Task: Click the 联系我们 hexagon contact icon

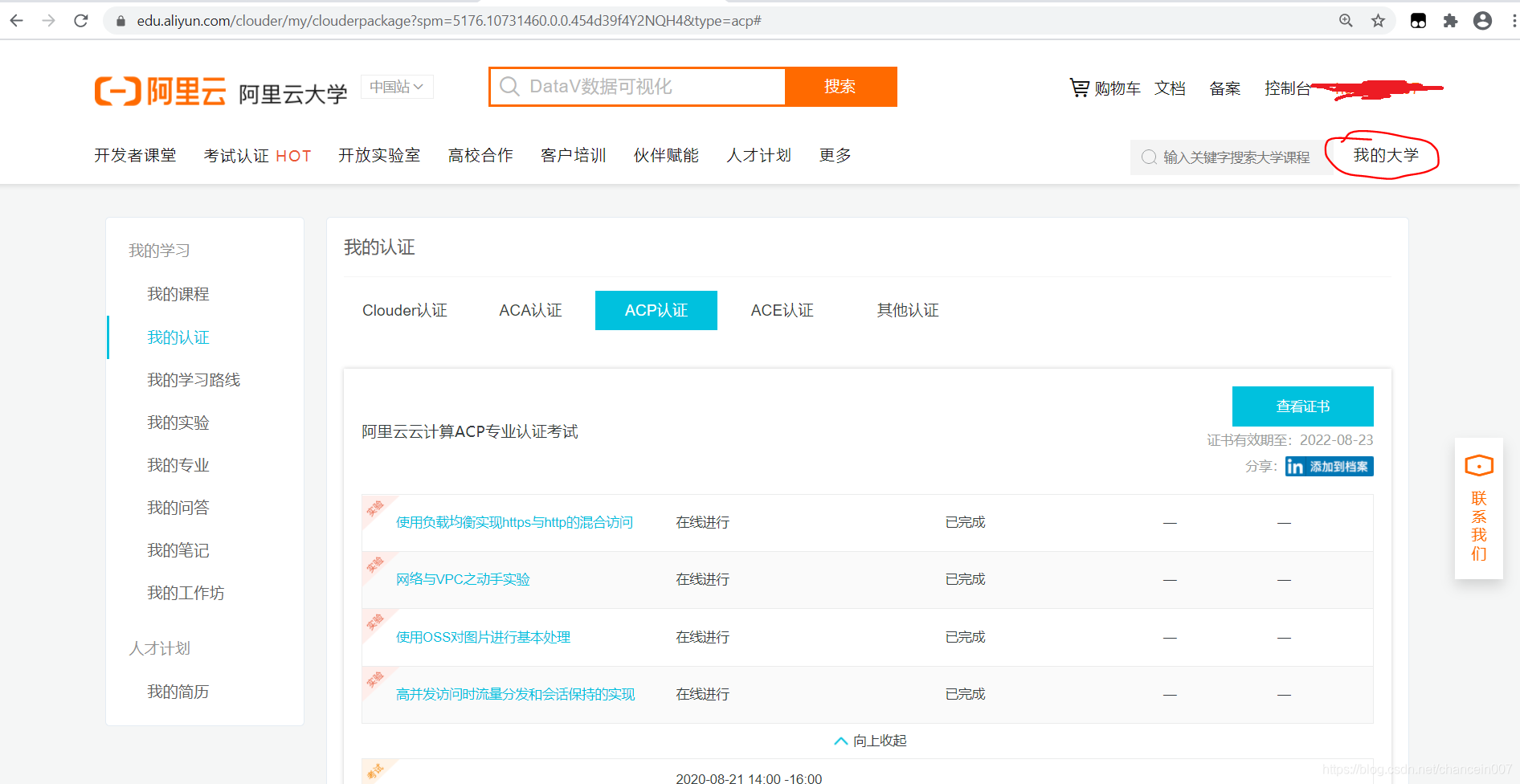Action: pyautogui.click(x=1479, y=466)
